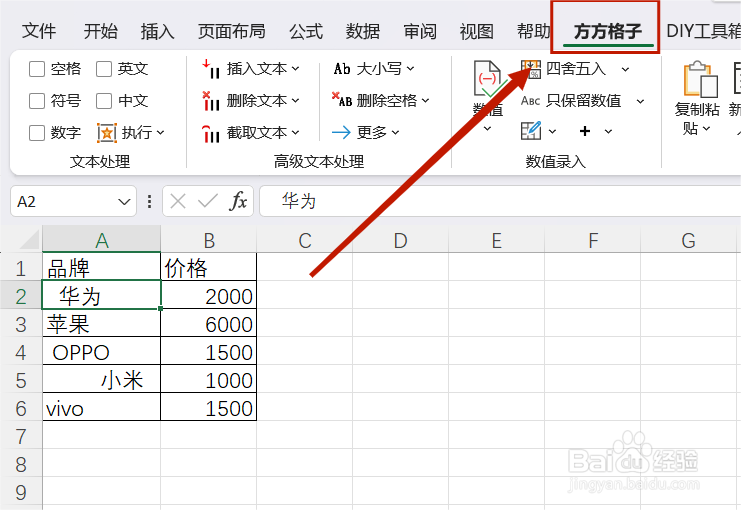Click the formula bar cancel X icon
This screenshot has height=510, width=741.
point(178,201)
